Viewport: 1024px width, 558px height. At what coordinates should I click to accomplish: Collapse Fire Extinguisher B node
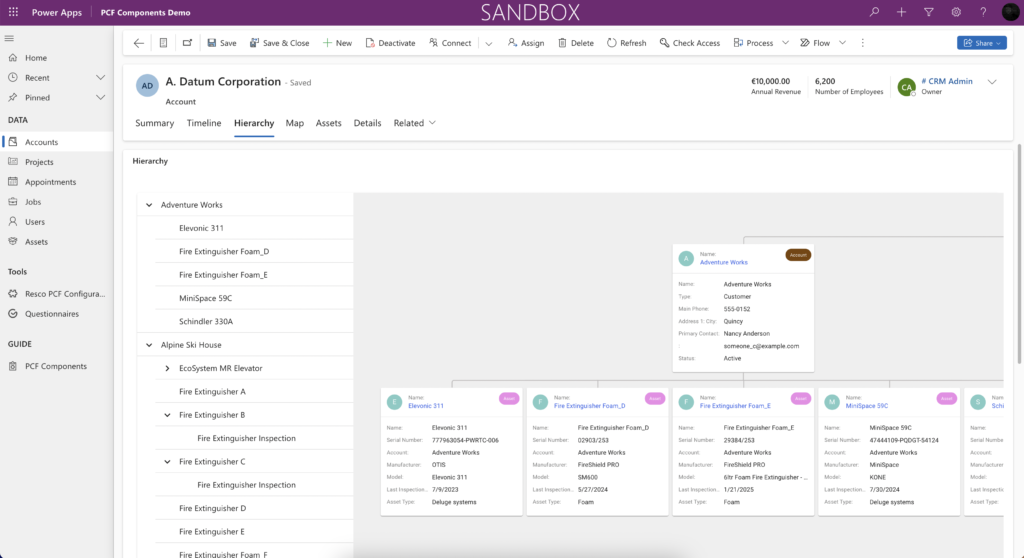click(x=167, y=415)
